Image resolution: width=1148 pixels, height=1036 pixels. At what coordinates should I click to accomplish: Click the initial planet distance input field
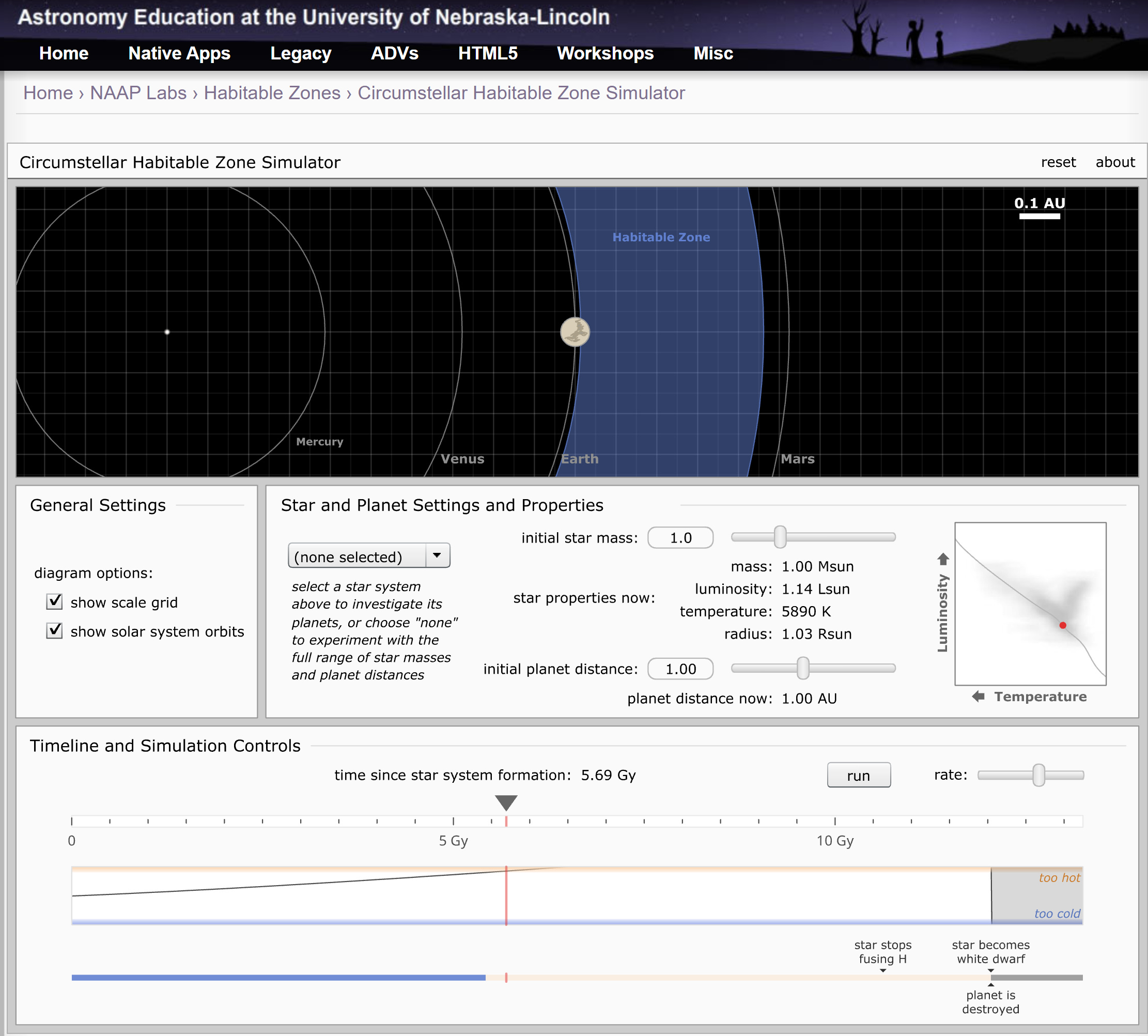(680, 669)
